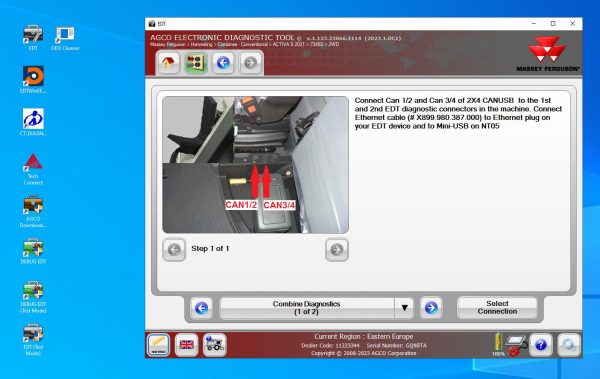Click the connector location photo
Image resolution: width=600 pixels, height=379 pixels.
[x=256, y=165]
